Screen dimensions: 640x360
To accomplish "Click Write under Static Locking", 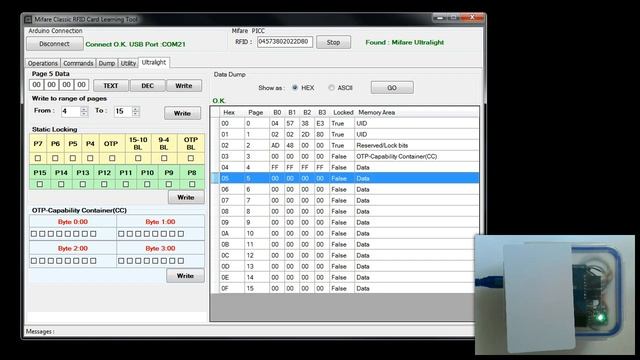I will [186, 197].
